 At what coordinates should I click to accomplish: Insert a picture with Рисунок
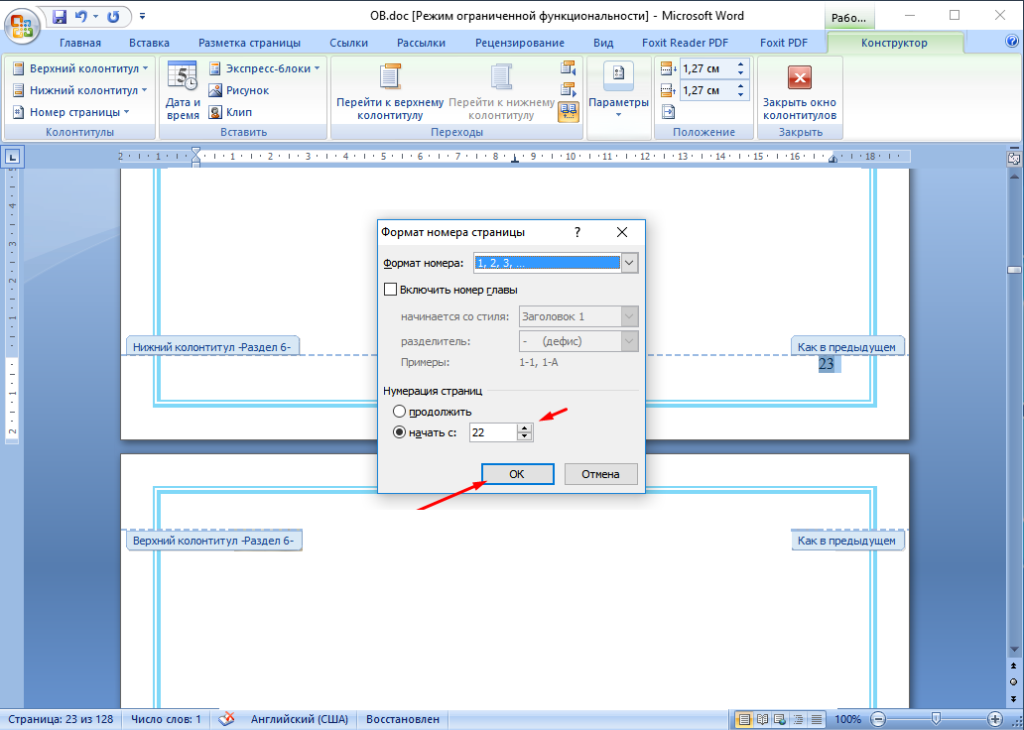point(239,90)
